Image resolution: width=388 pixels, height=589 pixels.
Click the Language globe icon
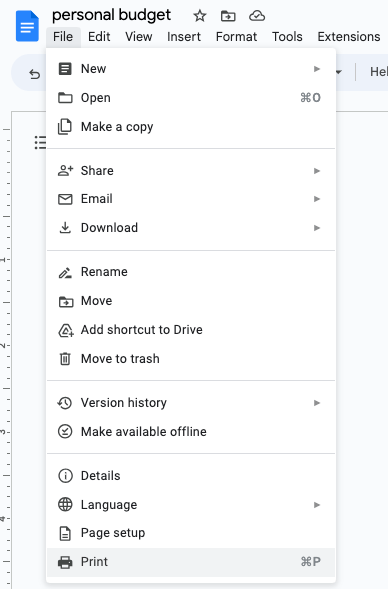(x=65, y=504)
